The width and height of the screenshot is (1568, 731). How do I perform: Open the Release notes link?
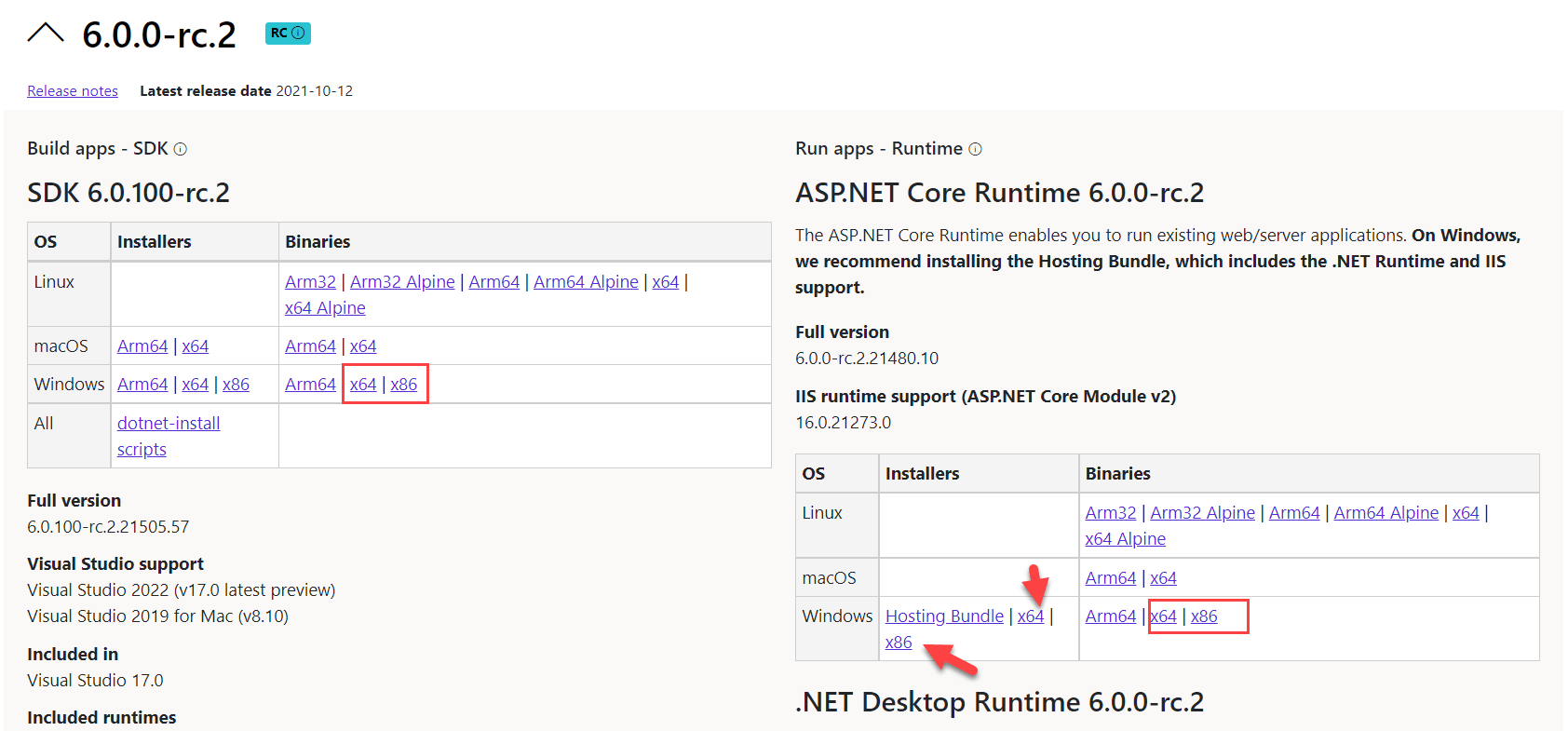pos(73,91)
